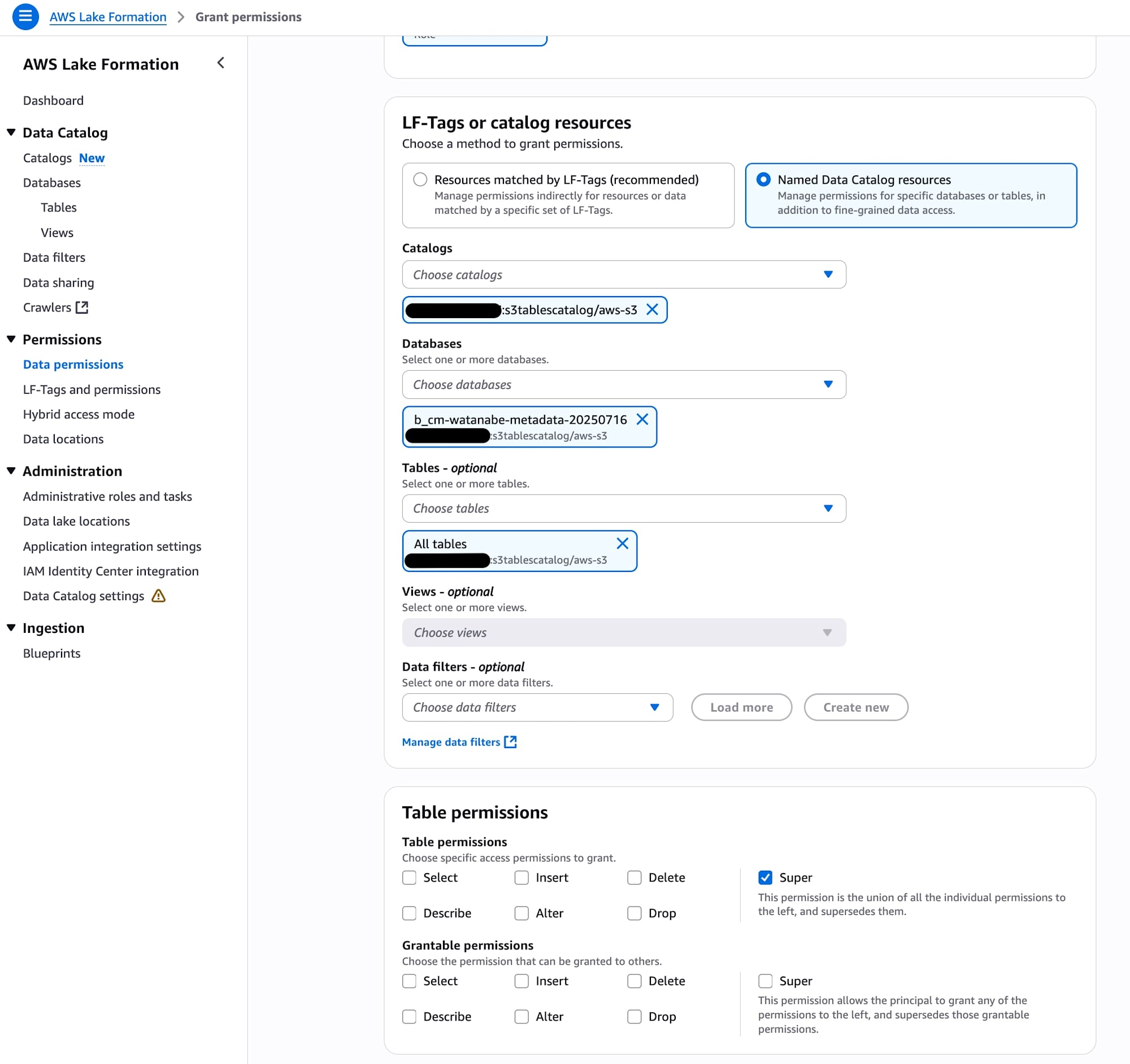The height and width of the screenshot is (1064, 1130).
Task: Select Named Data Catalog resources radio option
Action: (763, 180)
